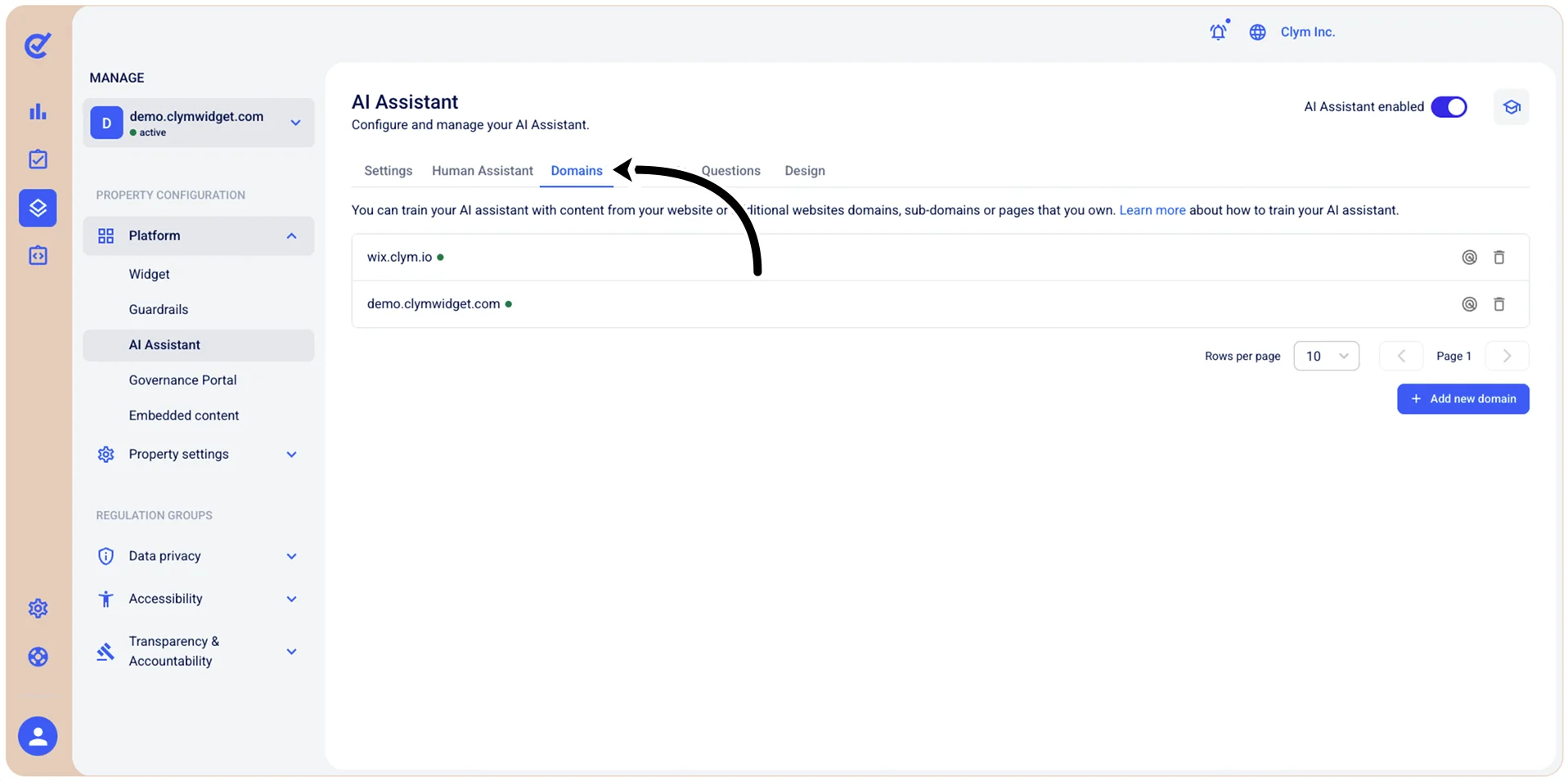
Task: Collapse the Platform section chevron
Action: [x=291, y=236]
